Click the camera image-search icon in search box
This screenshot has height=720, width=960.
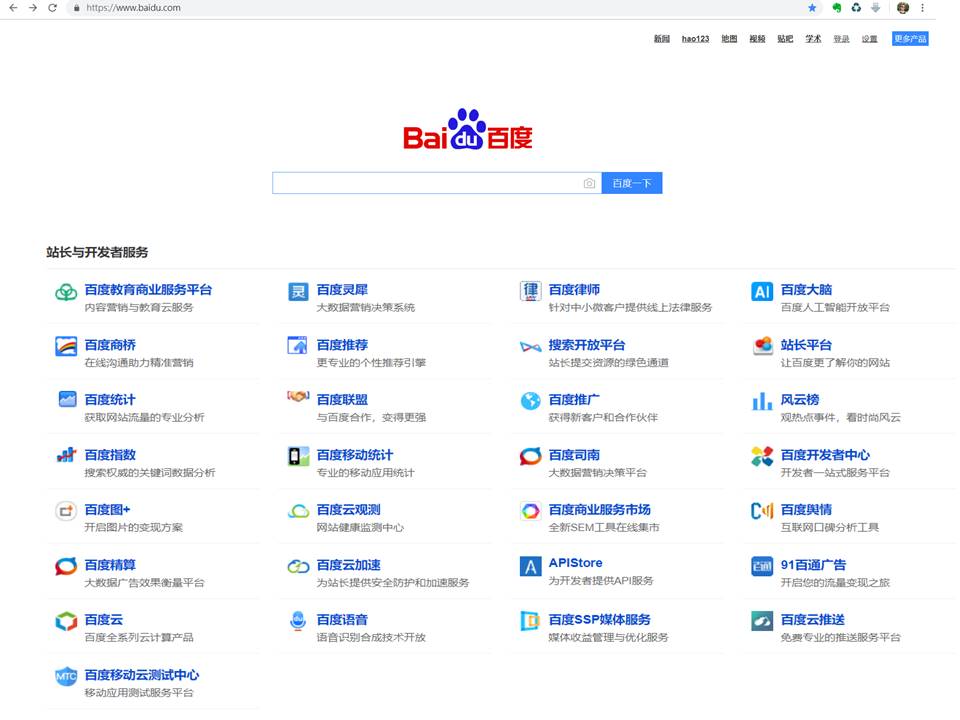click(x=589, y=183)
